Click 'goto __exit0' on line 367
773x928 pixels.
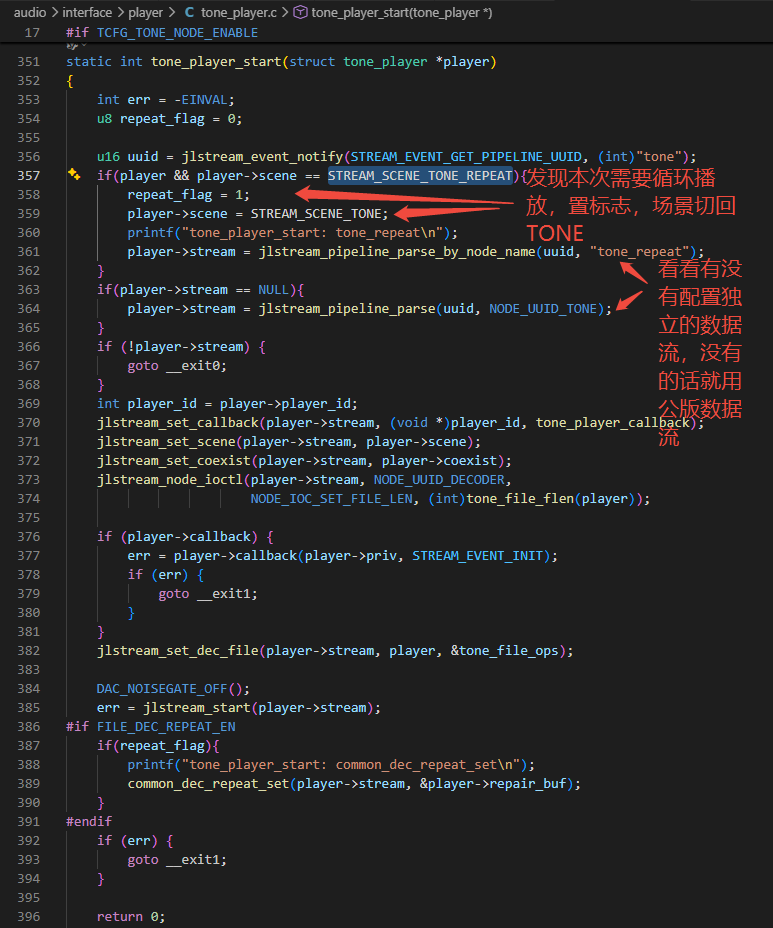click(x=173, y=366)
